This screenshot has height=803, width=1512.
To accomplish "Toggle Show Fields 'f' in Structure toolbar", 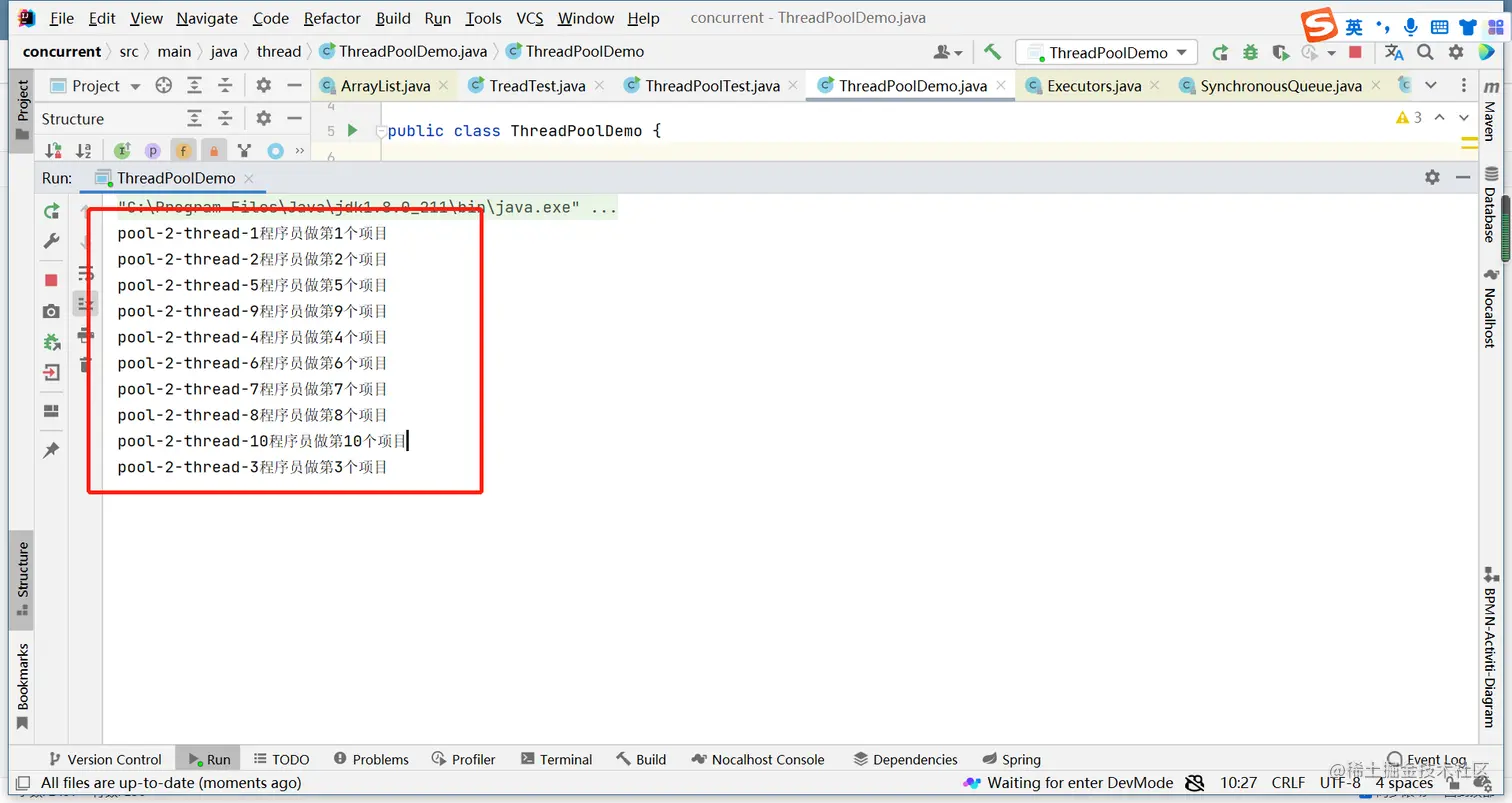I will pyautogui.click(x=183, y=151).
